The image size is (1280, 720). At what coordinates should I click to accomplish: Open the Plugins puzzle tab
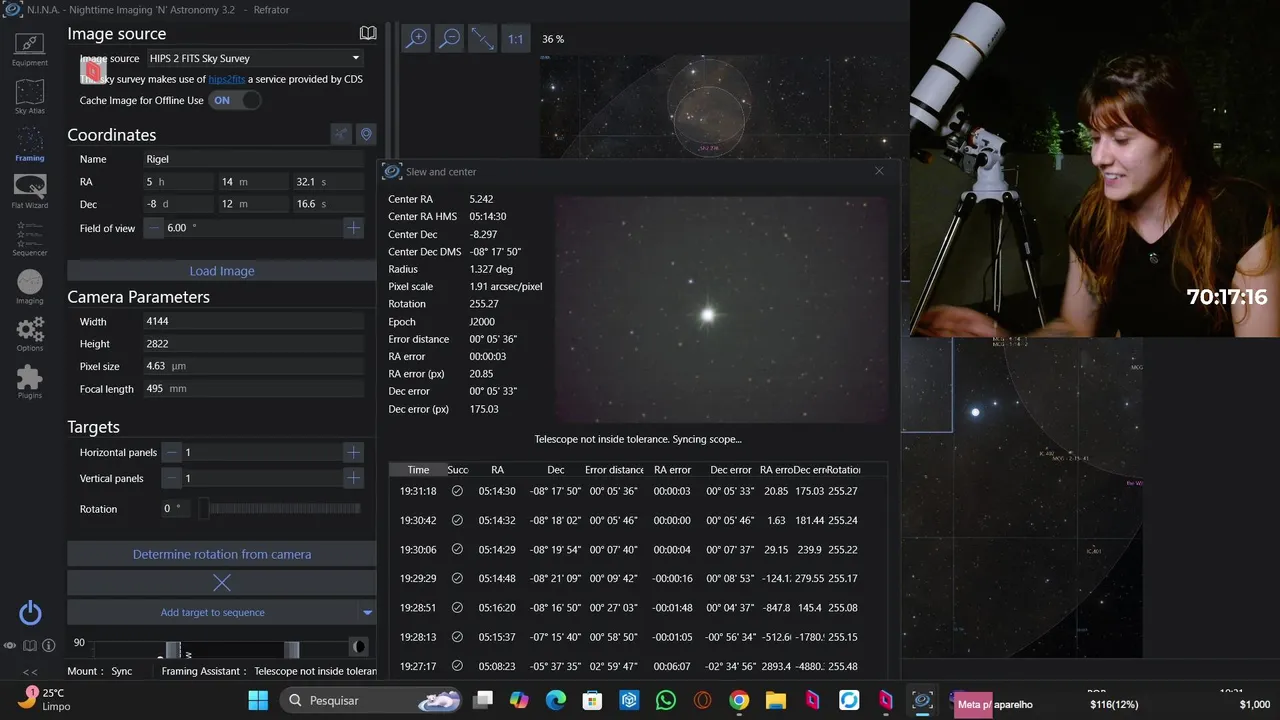[x=30, y=382]
